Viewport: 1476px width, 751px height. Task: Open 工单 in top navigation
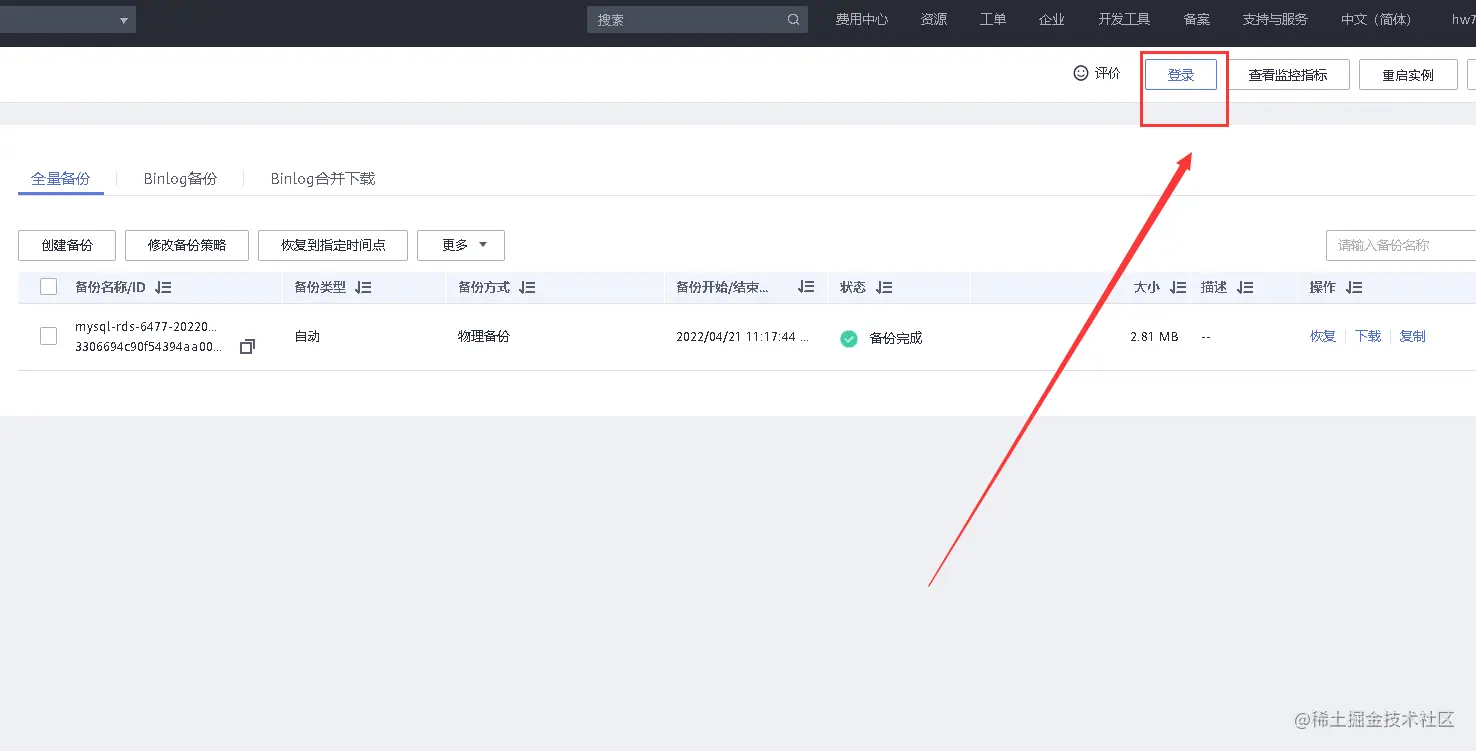(x=993, y=19)
